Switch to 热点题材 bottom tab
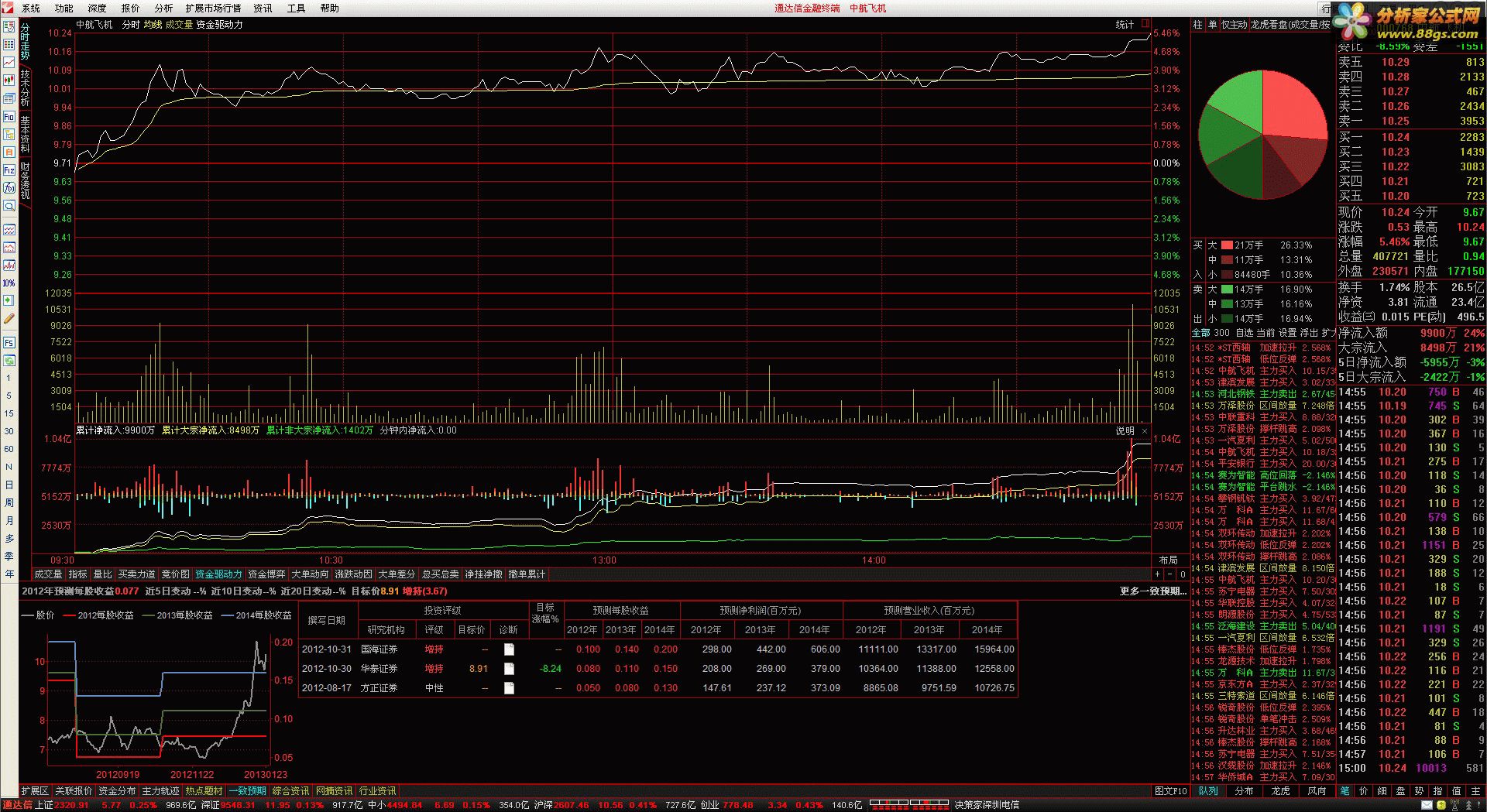Screen dimensions: 1487x812 (204, 791)
